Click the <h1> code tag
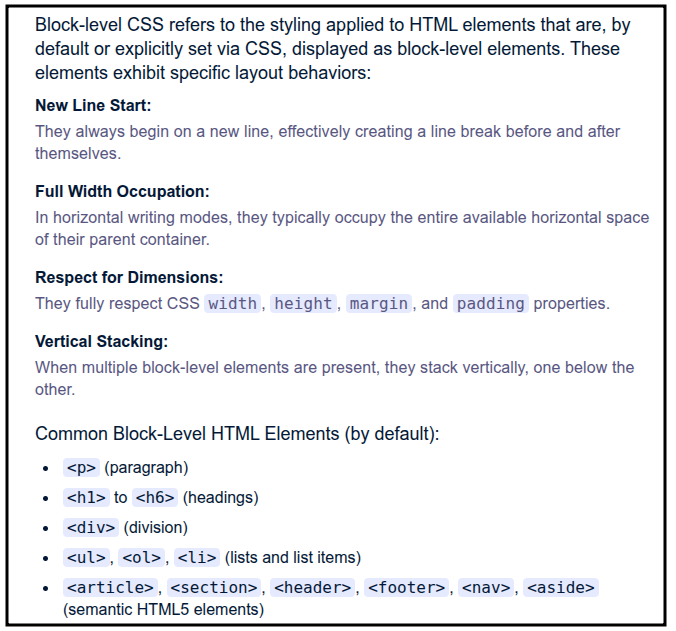Image resolution: width=676 pixels, height=631 pixels. 86,497
